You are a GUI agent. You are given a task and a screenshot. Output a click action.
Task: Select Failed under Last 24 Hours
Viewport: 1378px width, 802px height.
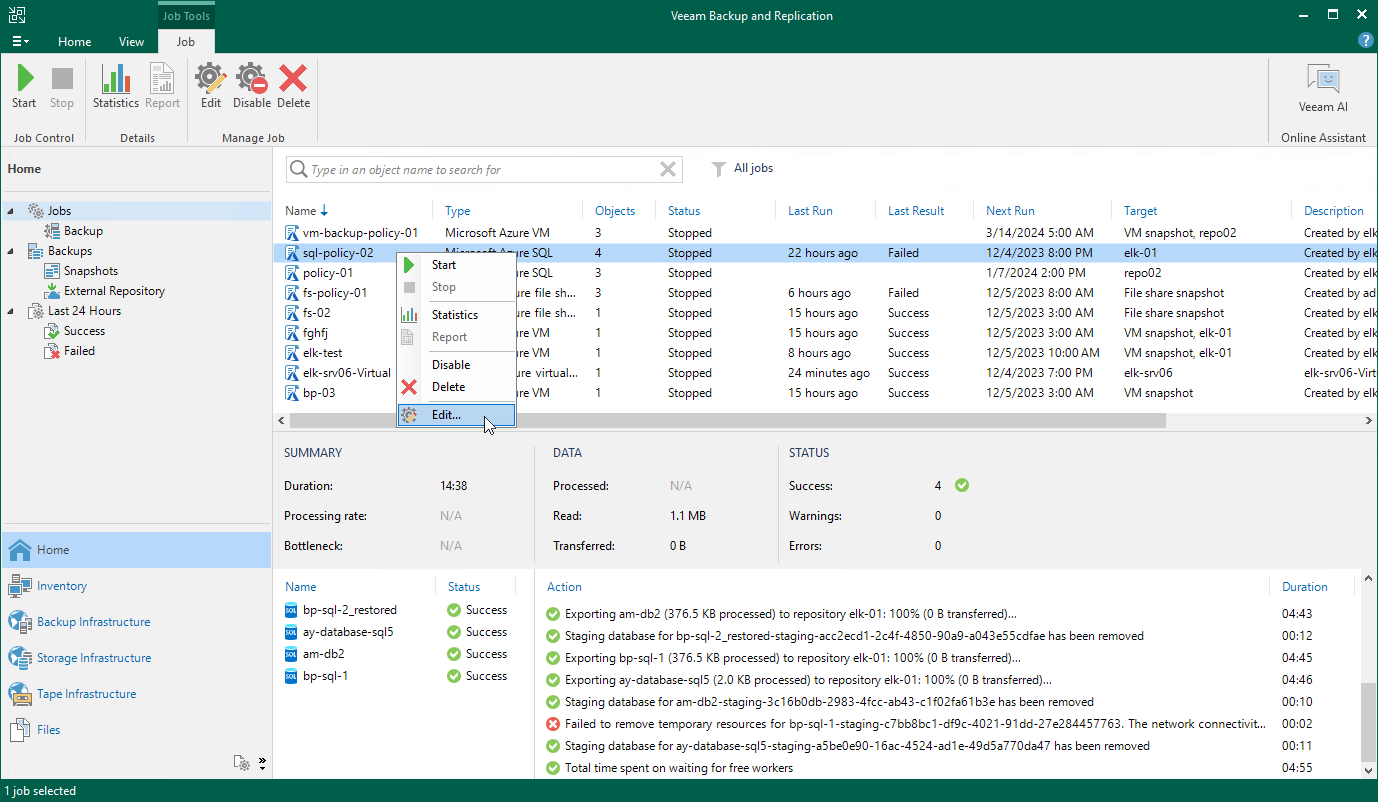pos(70,351)
